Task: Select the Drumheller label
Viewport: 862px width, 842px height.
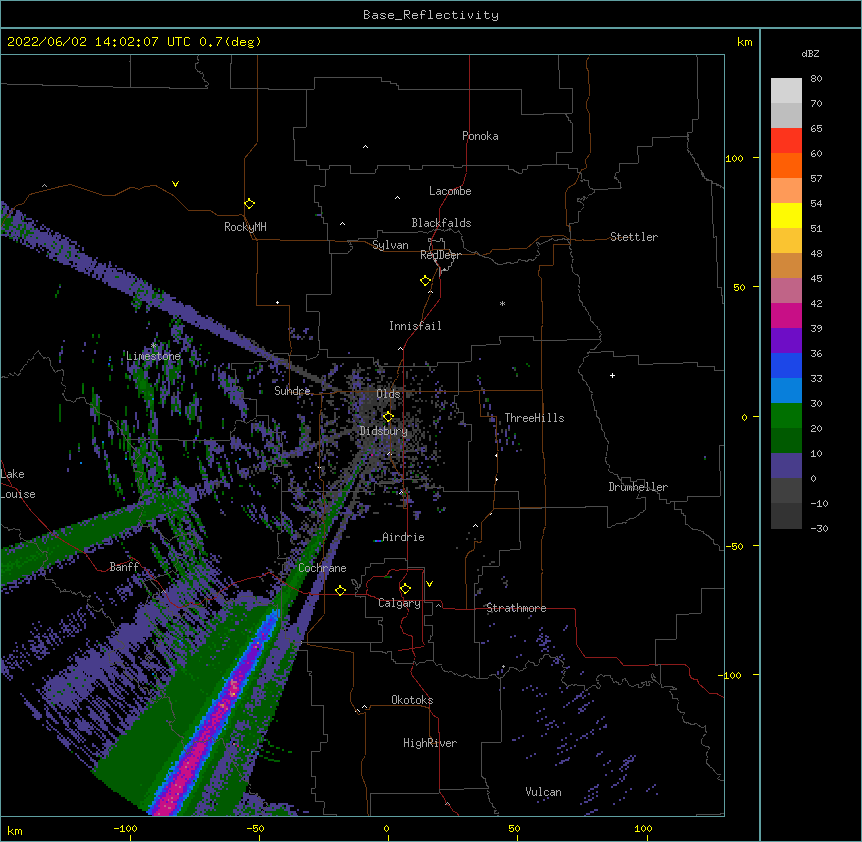Action: [x=638, y=487]
